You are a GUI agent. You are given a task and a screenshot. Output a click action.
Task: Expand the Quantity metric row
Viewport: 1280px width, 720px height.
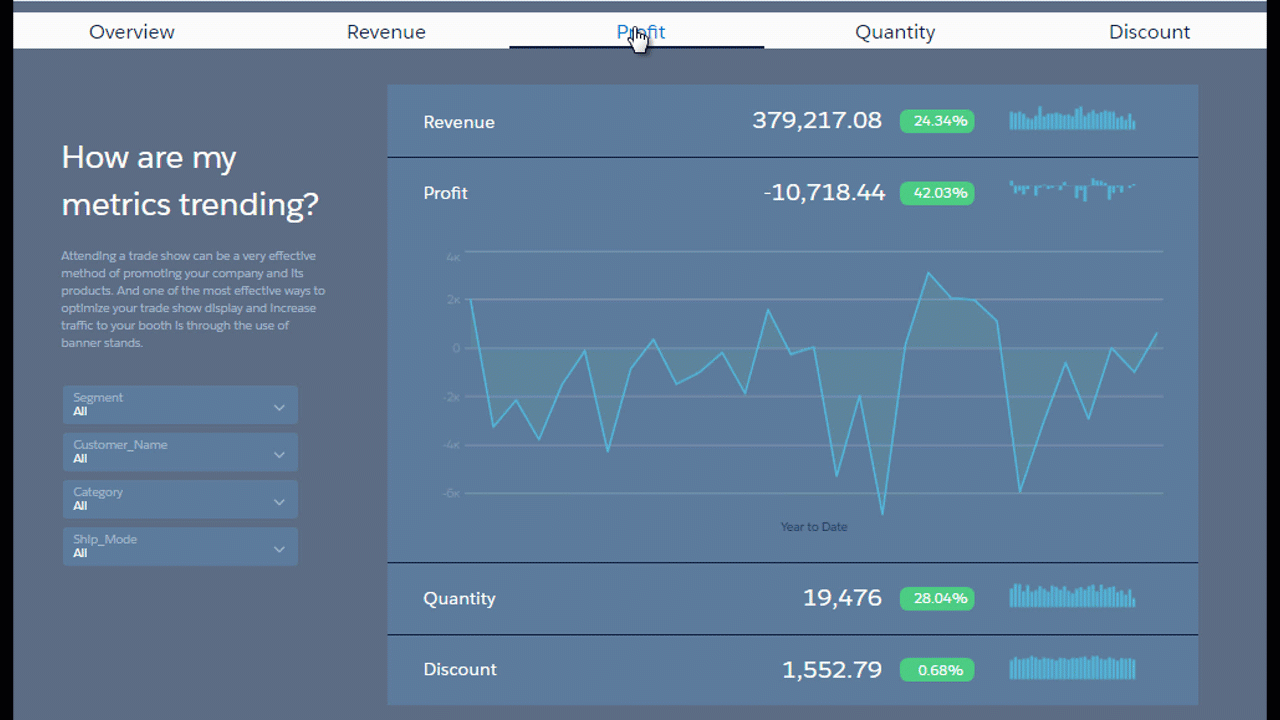click(x=459, y=599)
